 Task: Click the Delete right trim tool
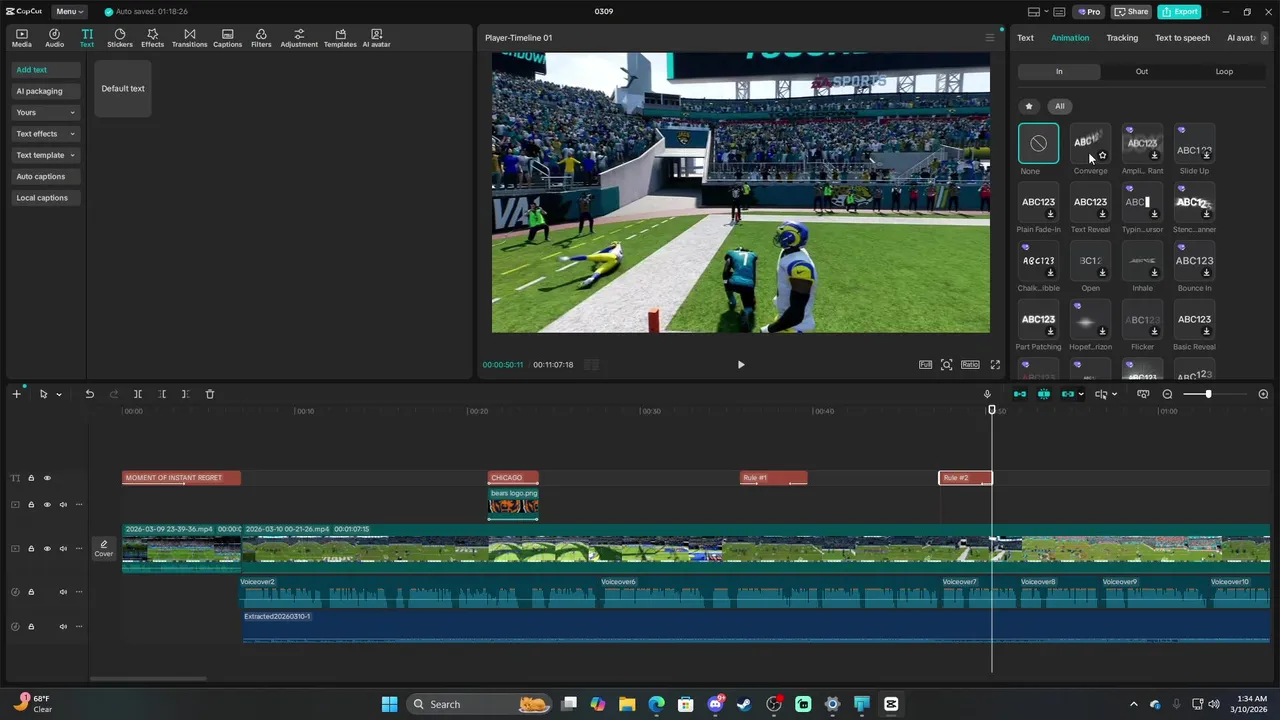[185, 394]
